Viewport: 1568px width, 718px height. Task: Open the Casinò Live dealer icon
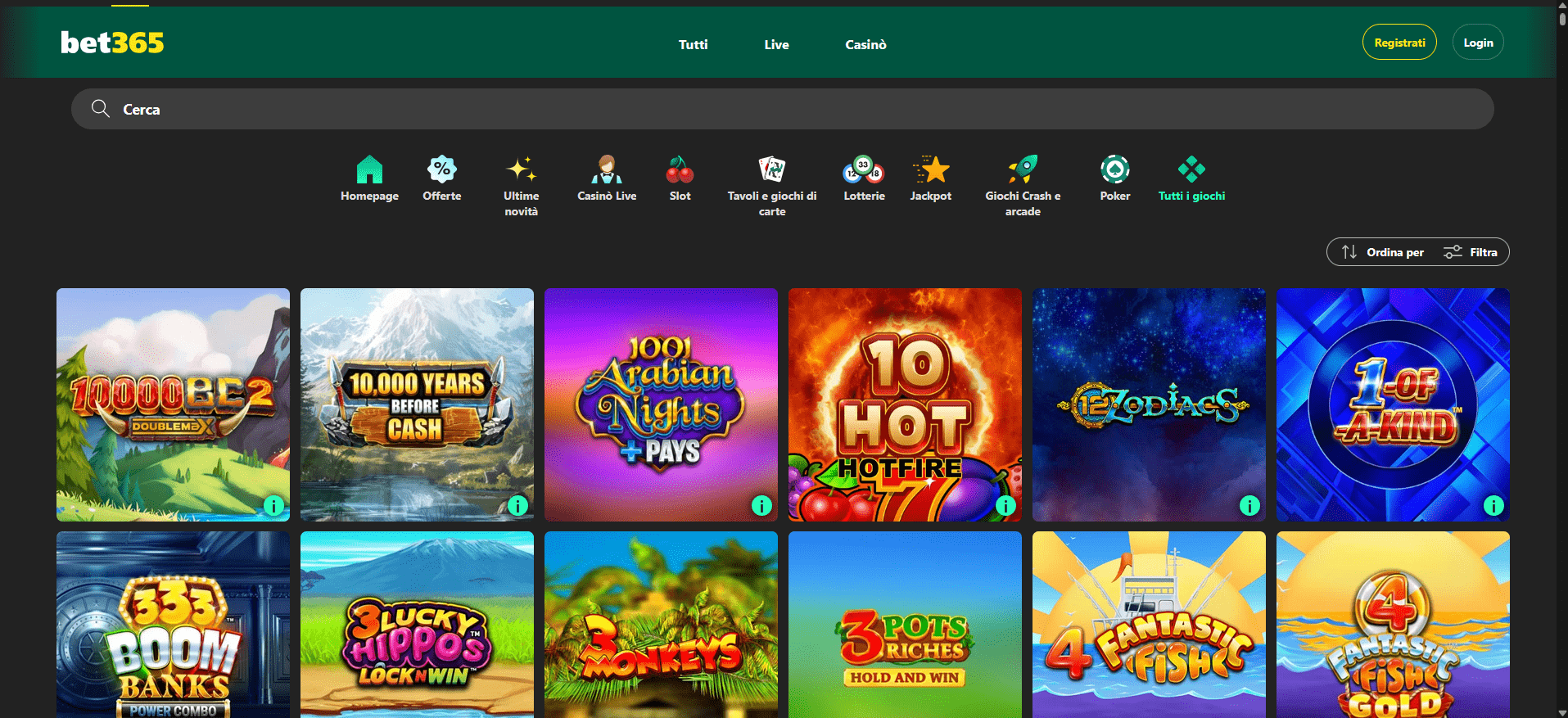[x=607, y=169]
